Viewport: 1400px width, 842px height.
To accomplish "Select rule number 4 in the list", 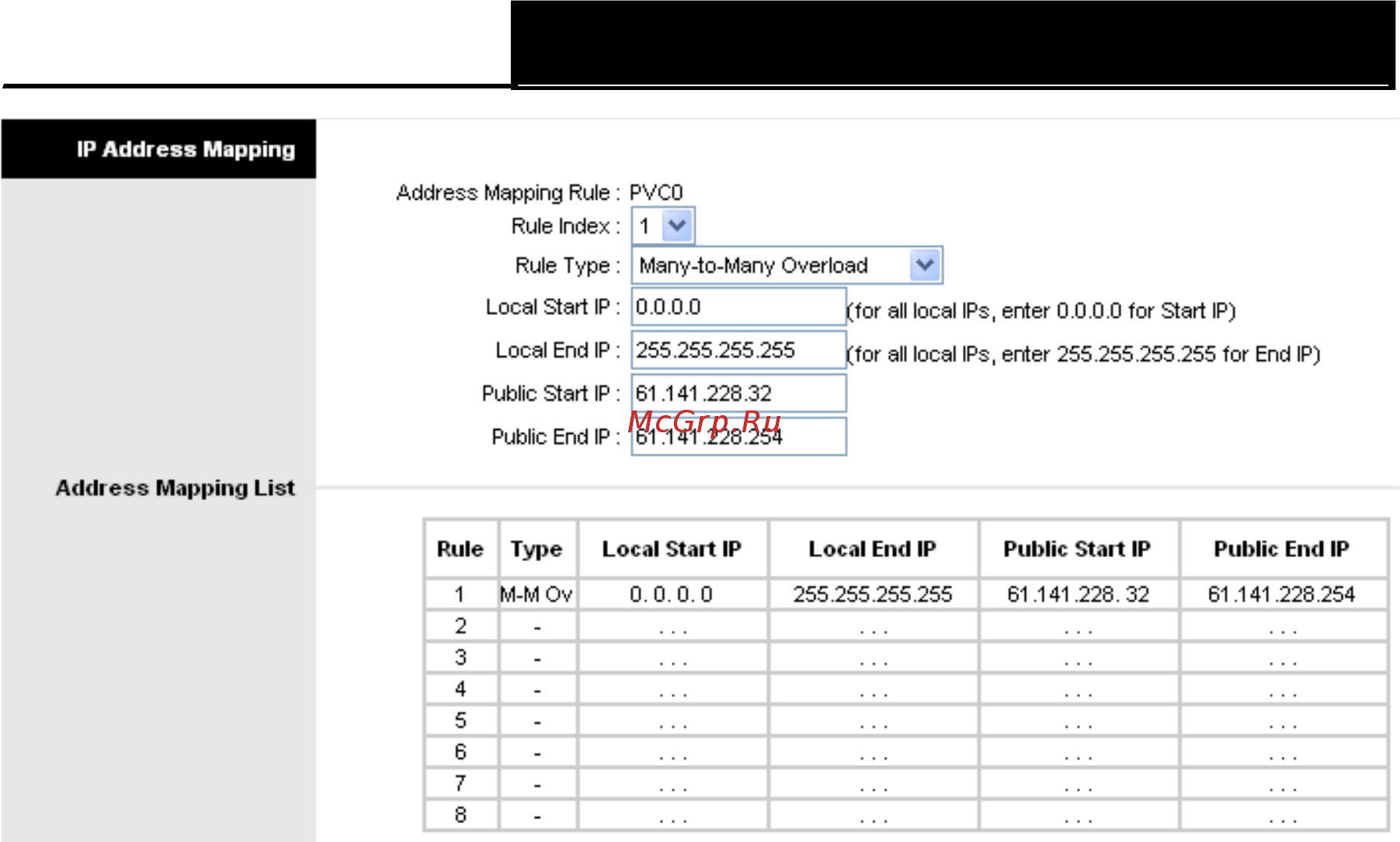I will click(x=460, y=689).
